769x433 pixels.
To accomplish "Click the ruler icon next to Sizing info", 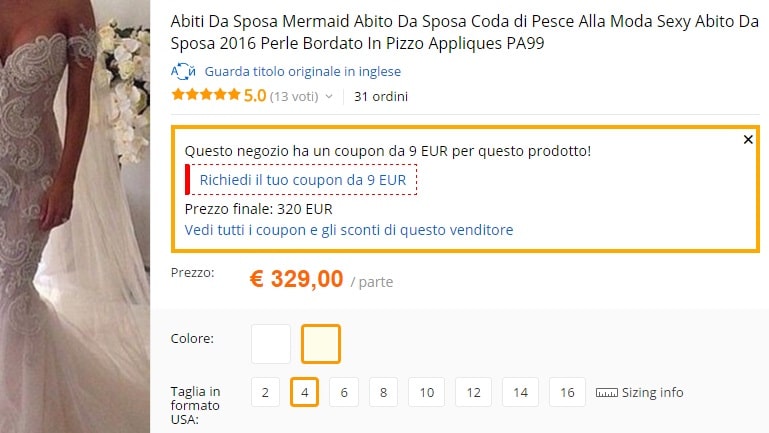I will tap(607, 393).
